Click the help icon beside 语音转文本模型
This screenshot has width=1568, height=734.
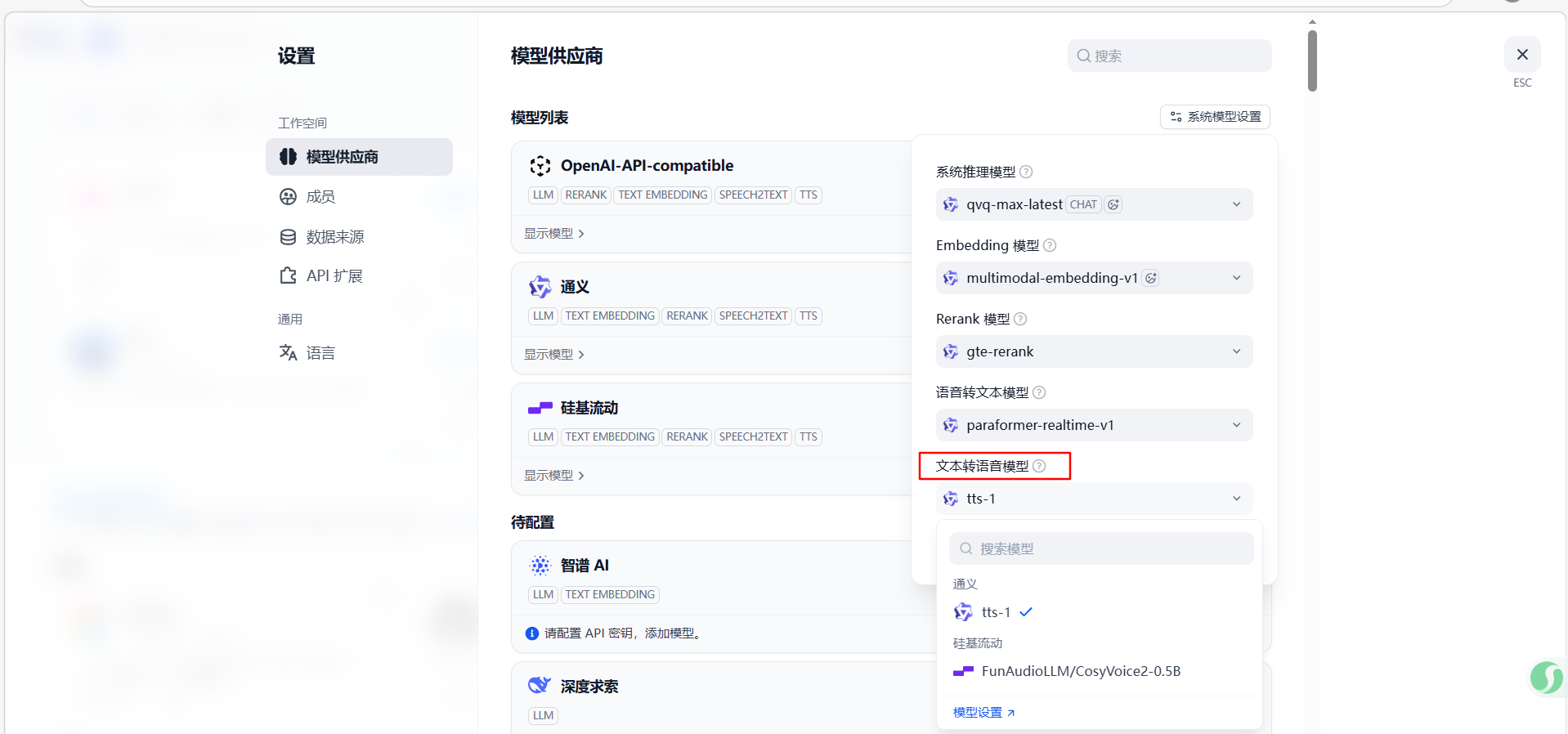click(1039, 392)
